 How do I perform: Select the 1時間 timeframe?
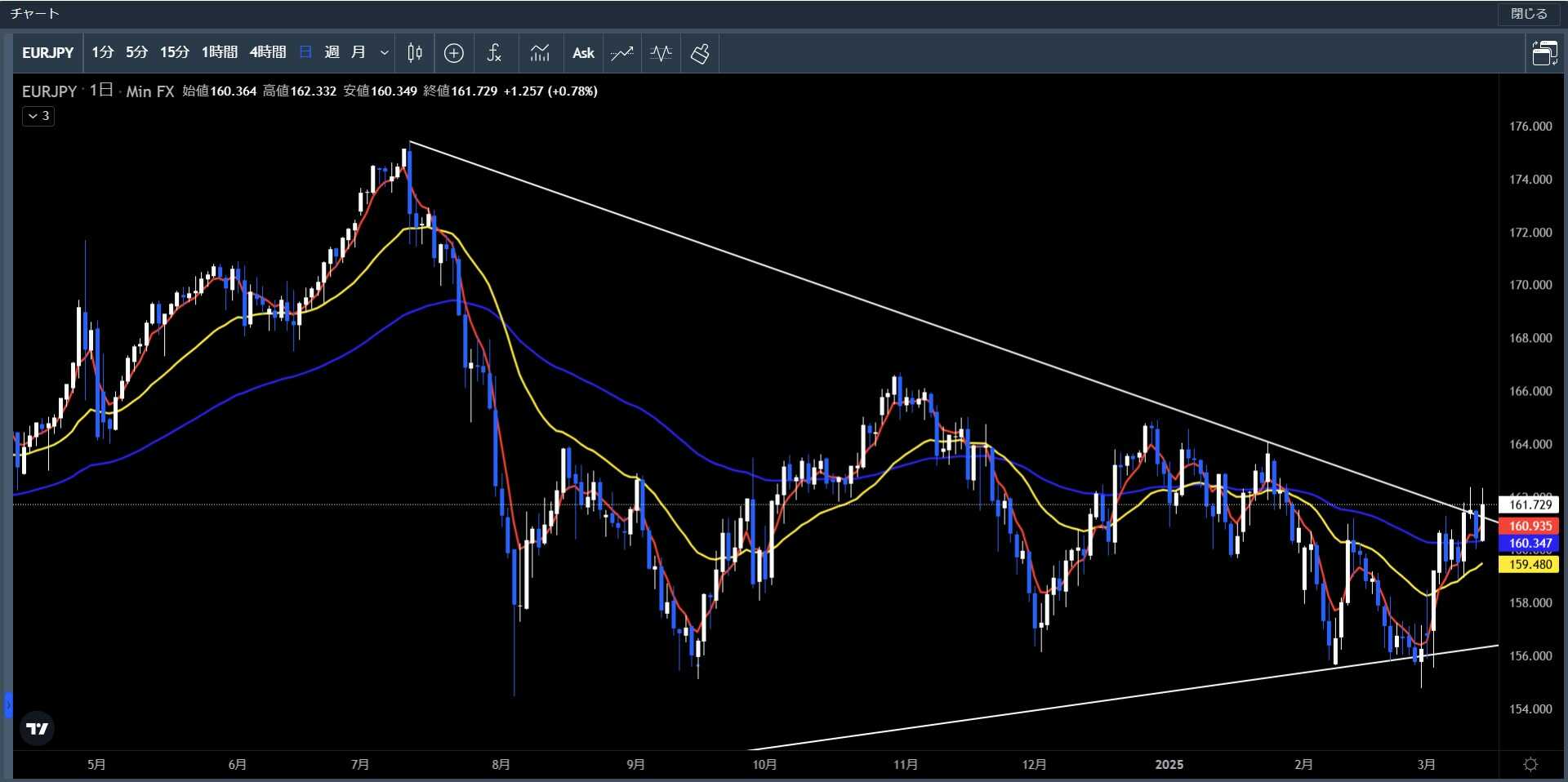pos(220,52)
